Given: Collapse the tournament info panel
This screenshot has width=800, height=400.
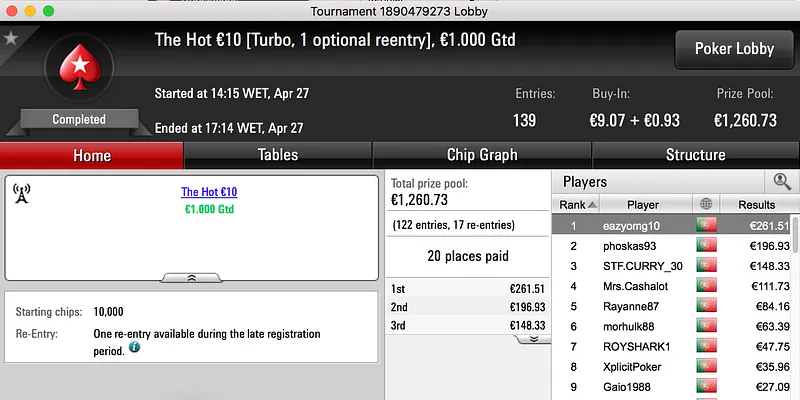Looking at the screenshot, I should 191,277.
